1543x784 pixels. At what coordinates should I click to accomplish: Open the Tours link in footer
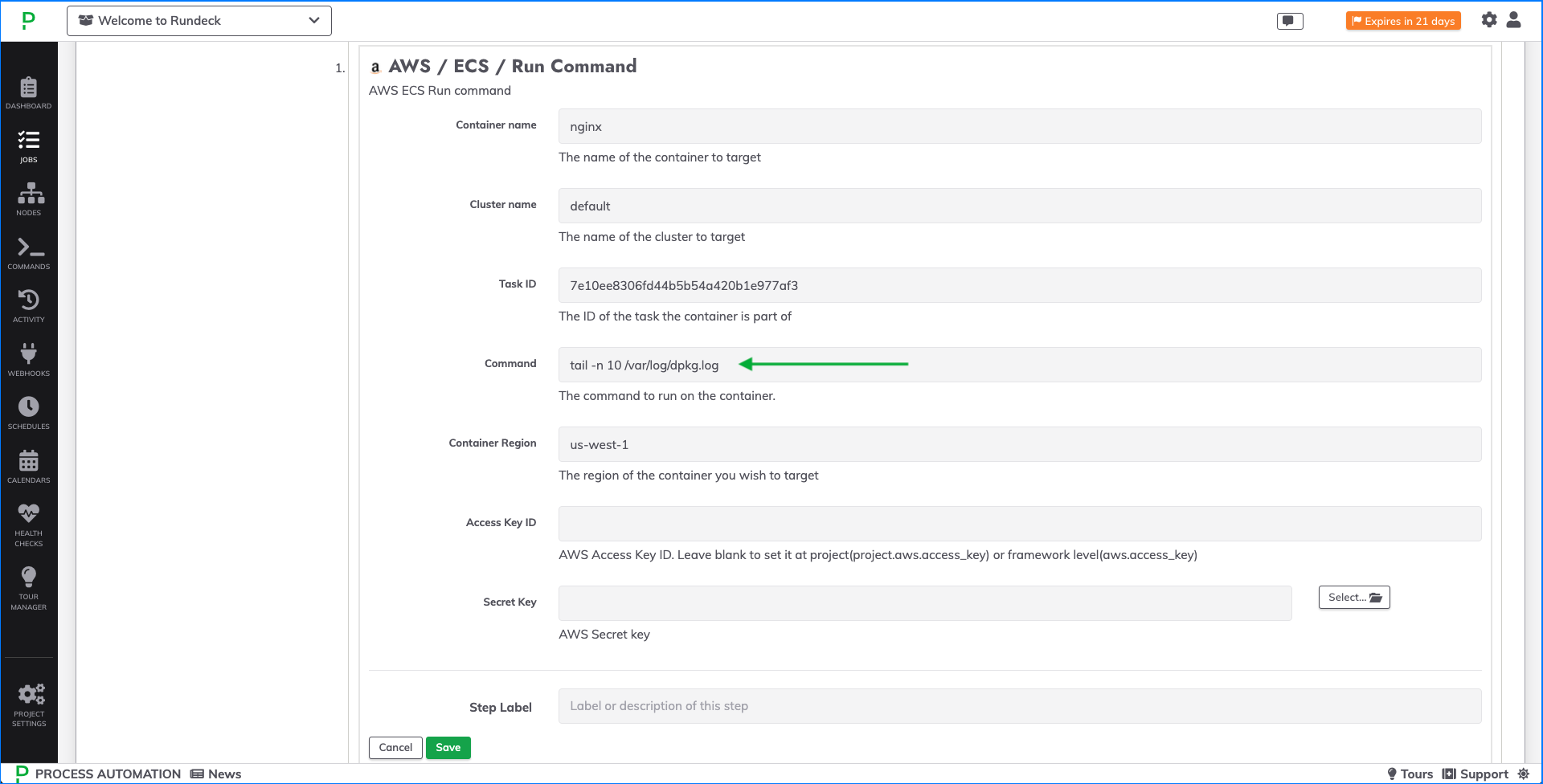point(1410,774)
